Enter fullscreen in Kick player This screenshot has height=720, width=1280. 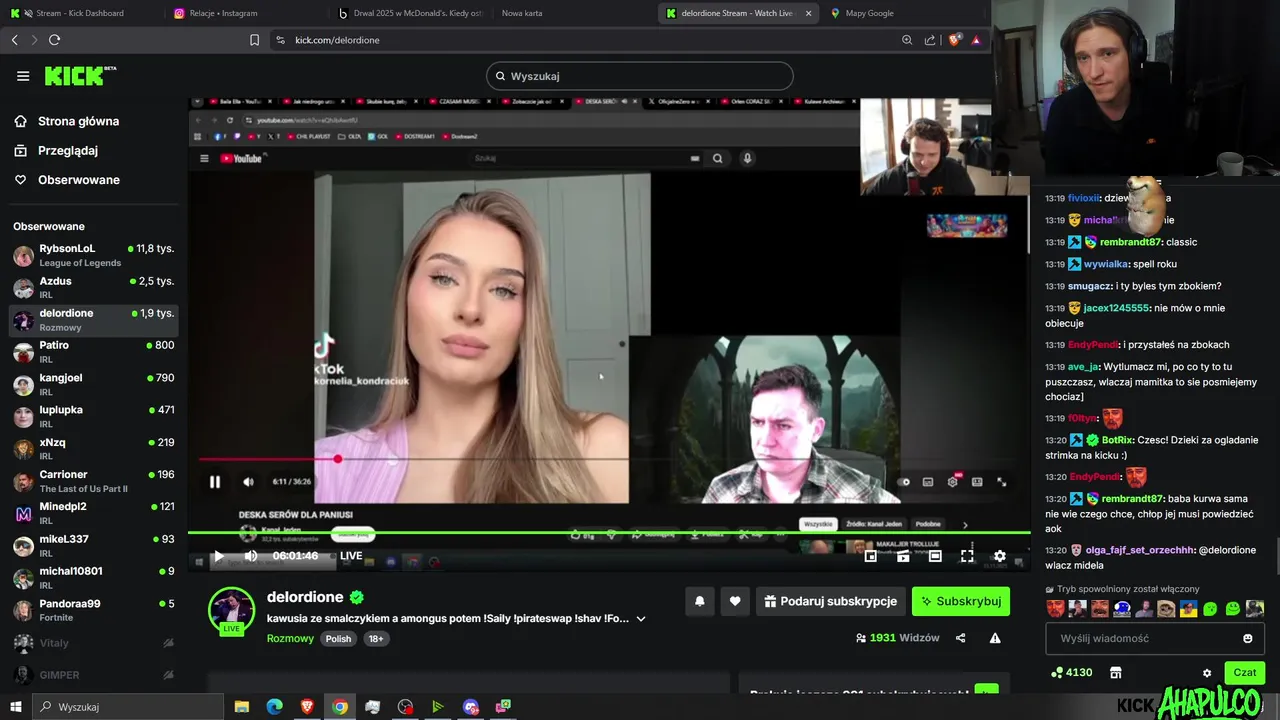coord(967,556)
